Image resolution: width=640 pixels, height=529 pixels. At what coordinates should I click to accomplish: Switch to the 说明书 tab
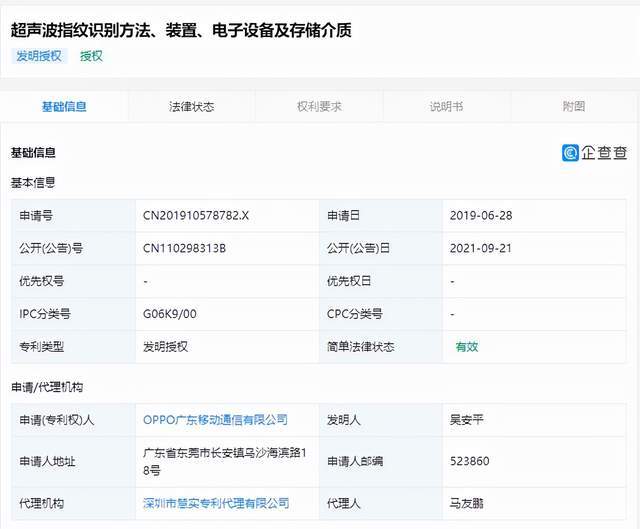pyautogui.click(x=447, y=107)
